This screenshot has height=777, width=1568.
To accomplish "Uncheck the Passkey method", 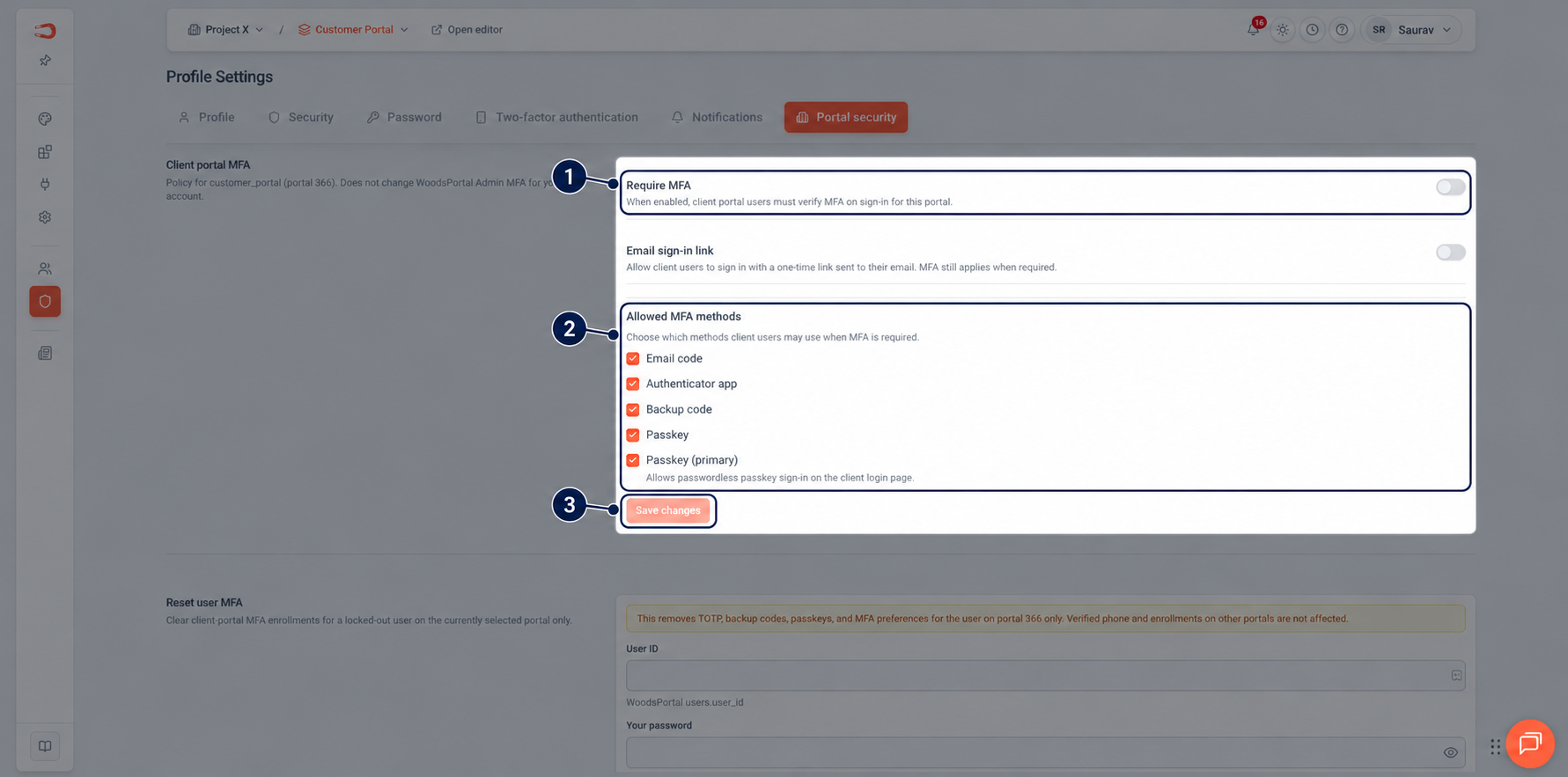I will [633, 435].
